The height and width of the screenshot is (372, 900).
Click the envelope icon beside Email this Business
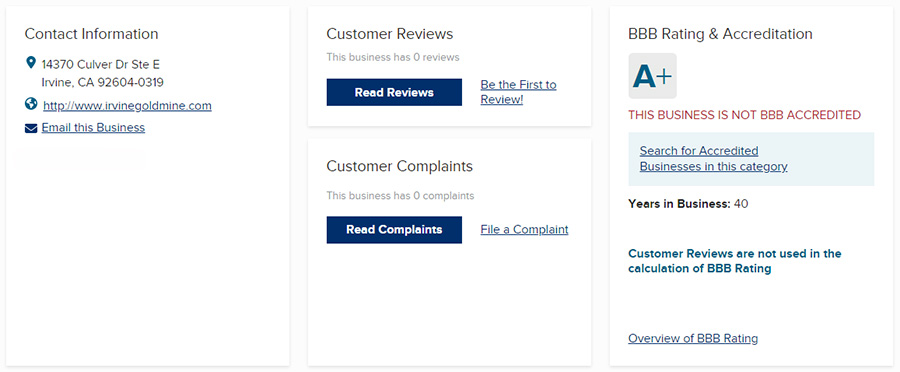click(31, 128)
